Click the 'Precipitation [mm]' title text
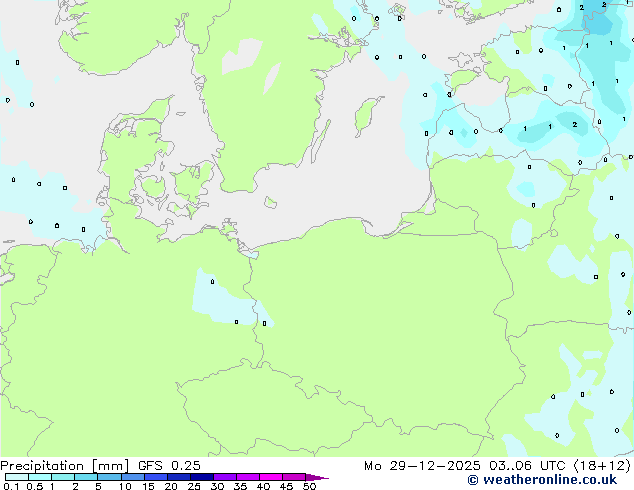The image size is (634, 490). click(64, 466)
